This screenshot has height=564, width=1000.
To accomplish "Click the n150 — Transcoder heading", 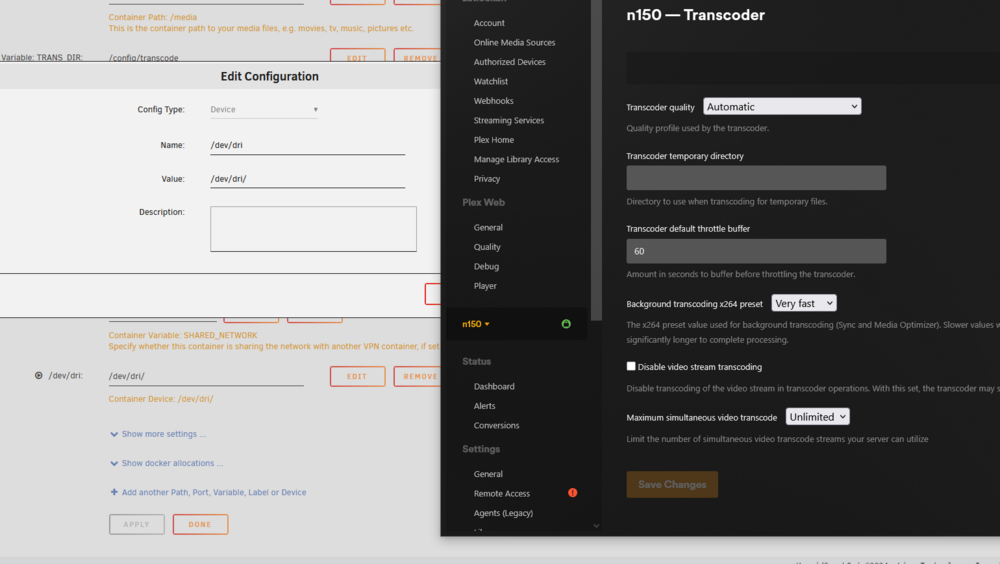I will tap(695, 15).
